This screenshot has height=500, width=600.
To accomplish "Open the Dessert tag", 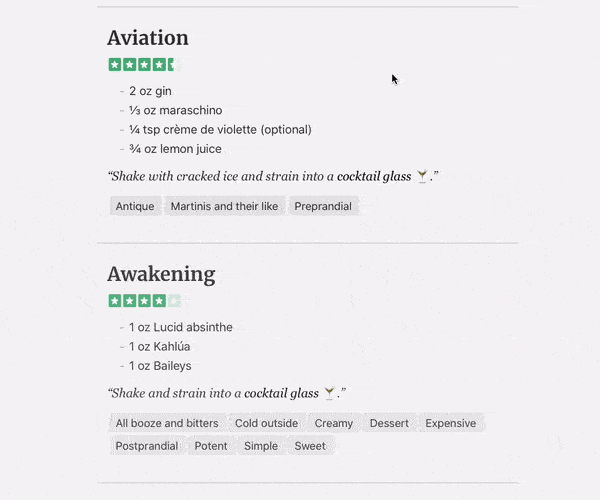I will [389, 423].
